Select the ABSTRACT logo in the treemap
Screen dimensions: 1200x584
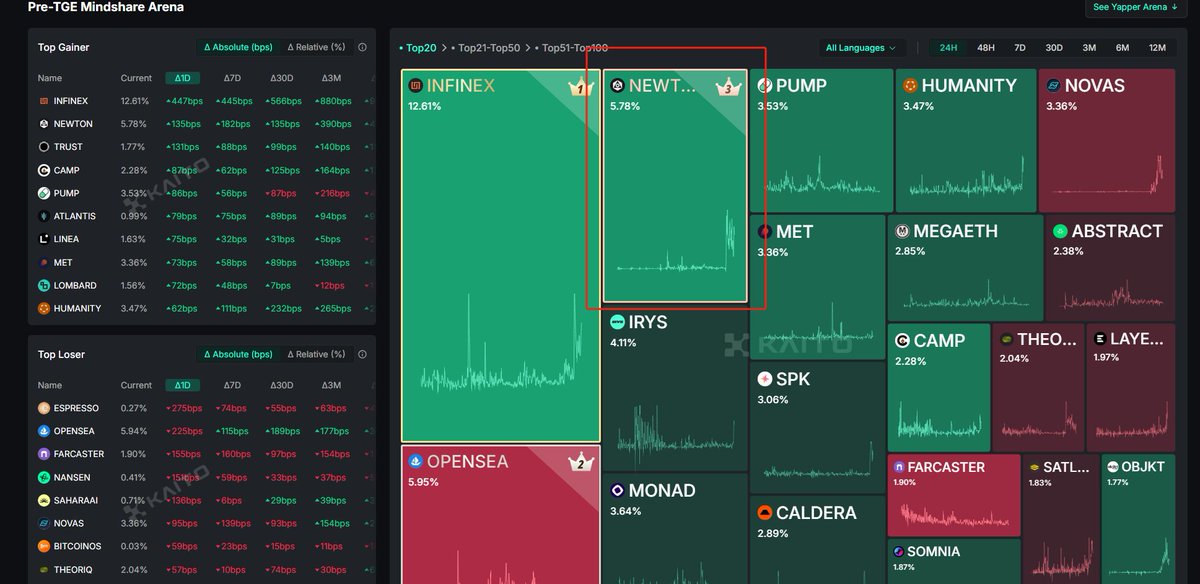[x=1060, y=231]
